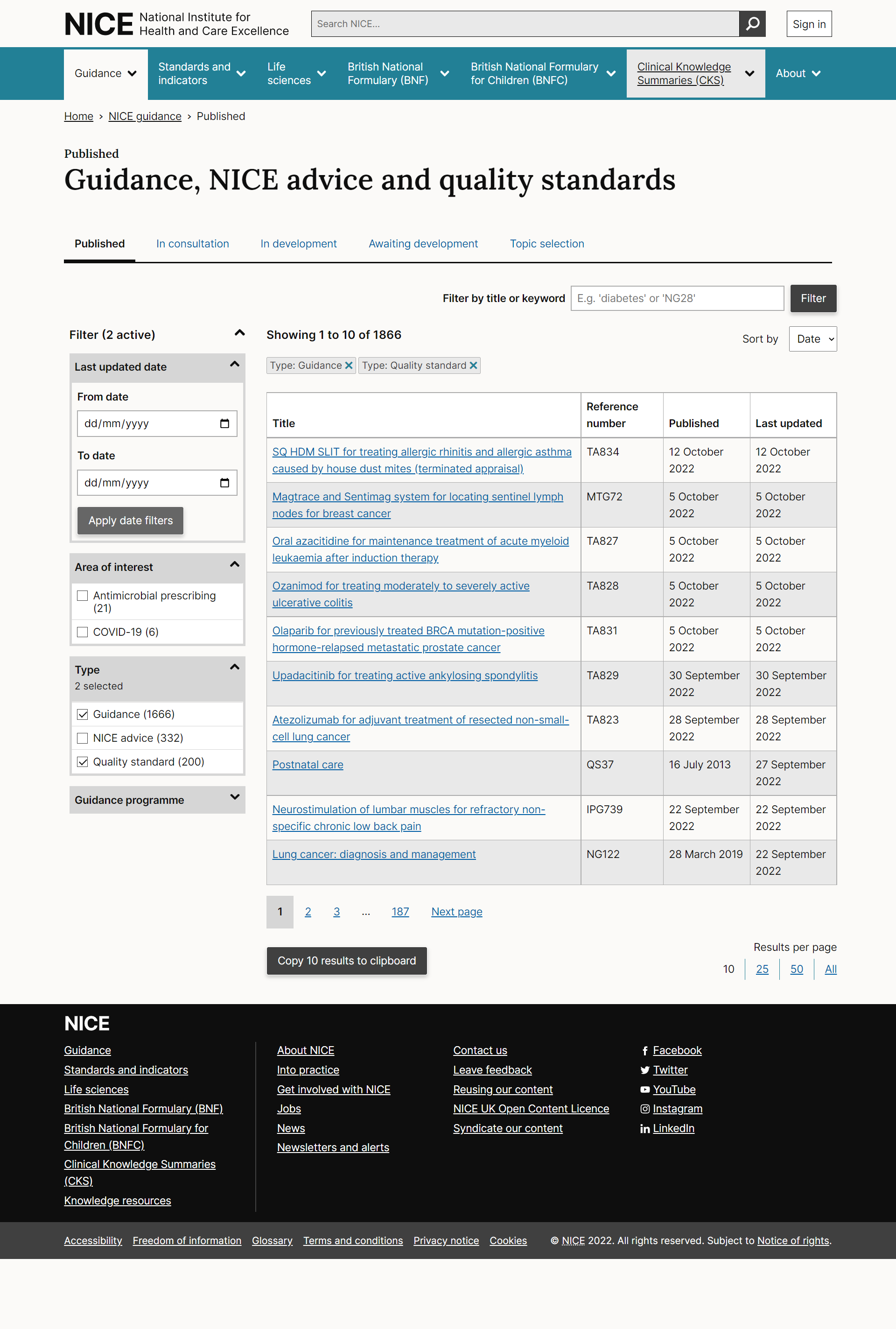This screenshot has width=896, height=1329.
Task: Go to results page 187
Action: (x=400, y=912)
